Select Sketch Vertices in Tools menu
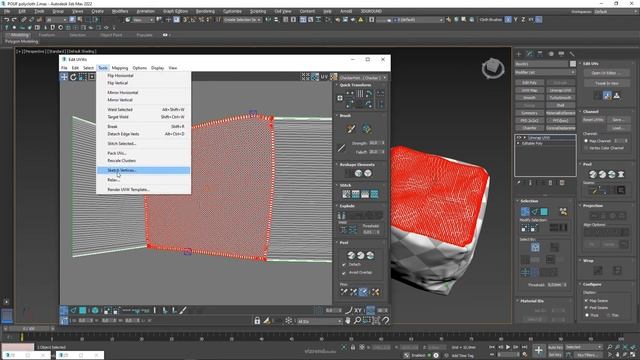This screenshot has width=640, height=360. [143, 170]
